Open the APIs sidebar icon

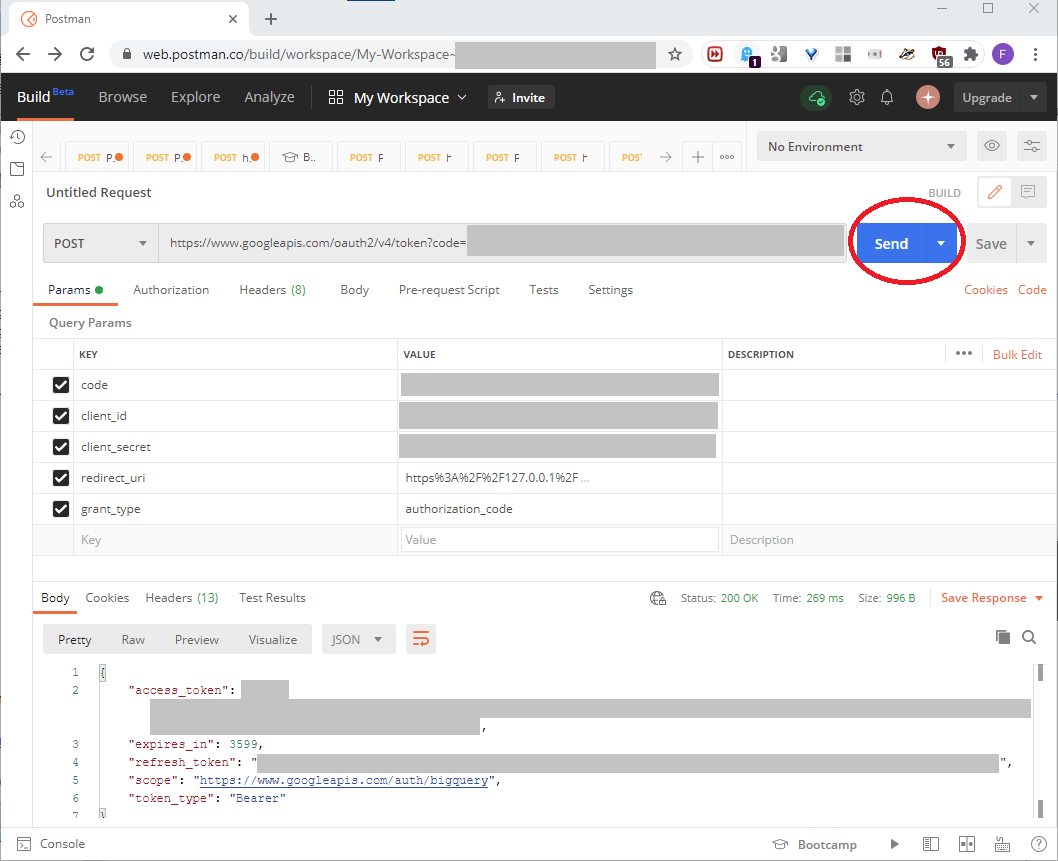(x=18, y=201)
